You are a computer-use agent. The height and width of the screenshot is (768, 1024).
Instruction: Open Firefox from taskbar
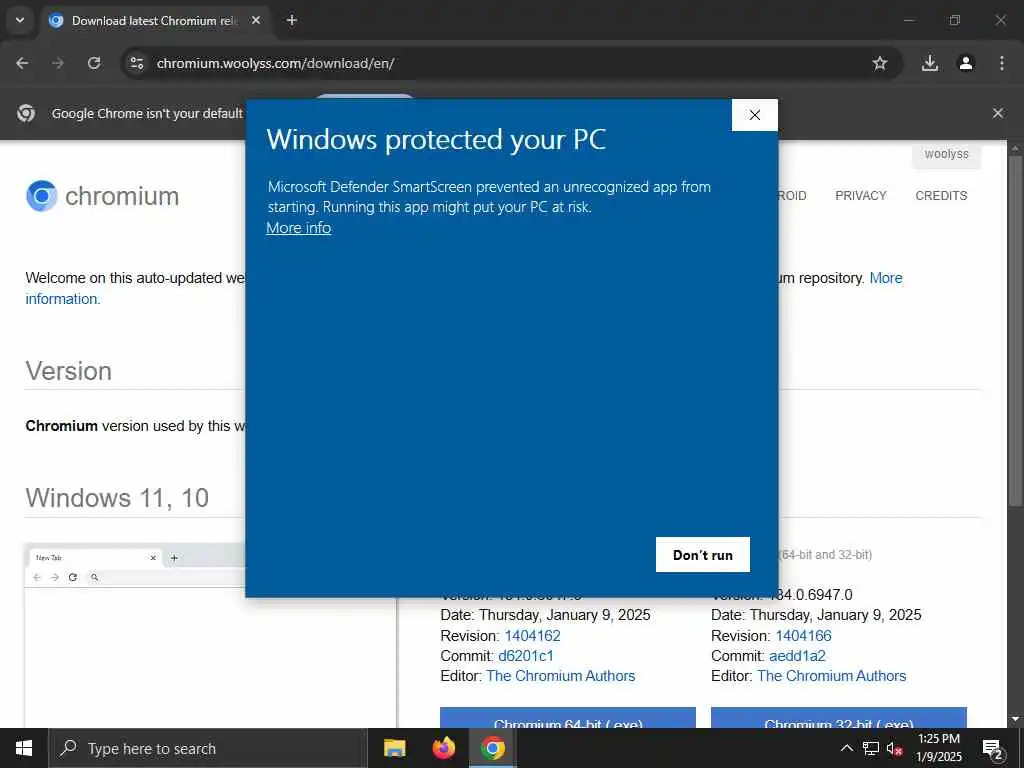[444, 748]
